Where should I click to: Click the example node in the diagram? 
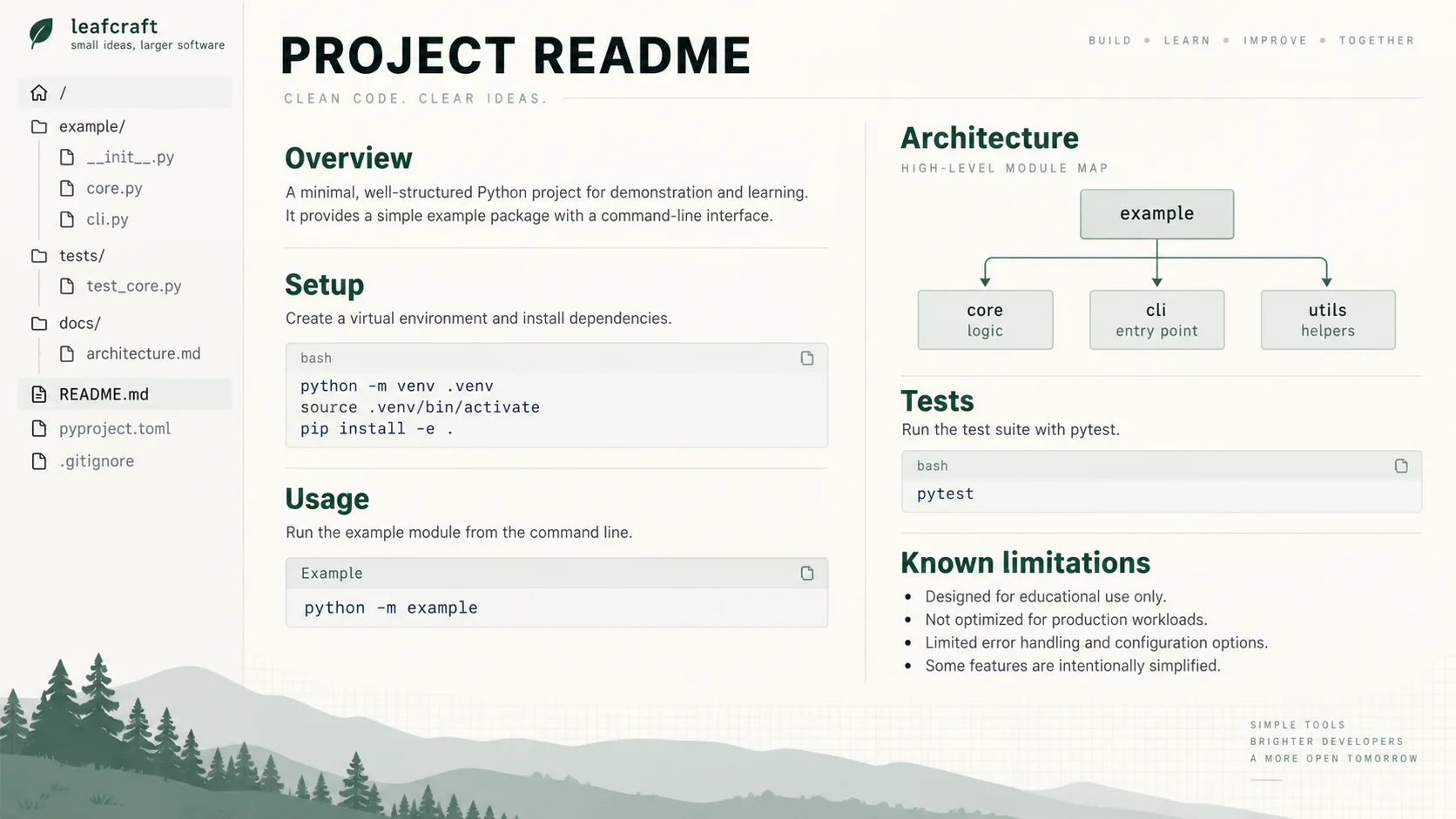tap(1156, 214)
